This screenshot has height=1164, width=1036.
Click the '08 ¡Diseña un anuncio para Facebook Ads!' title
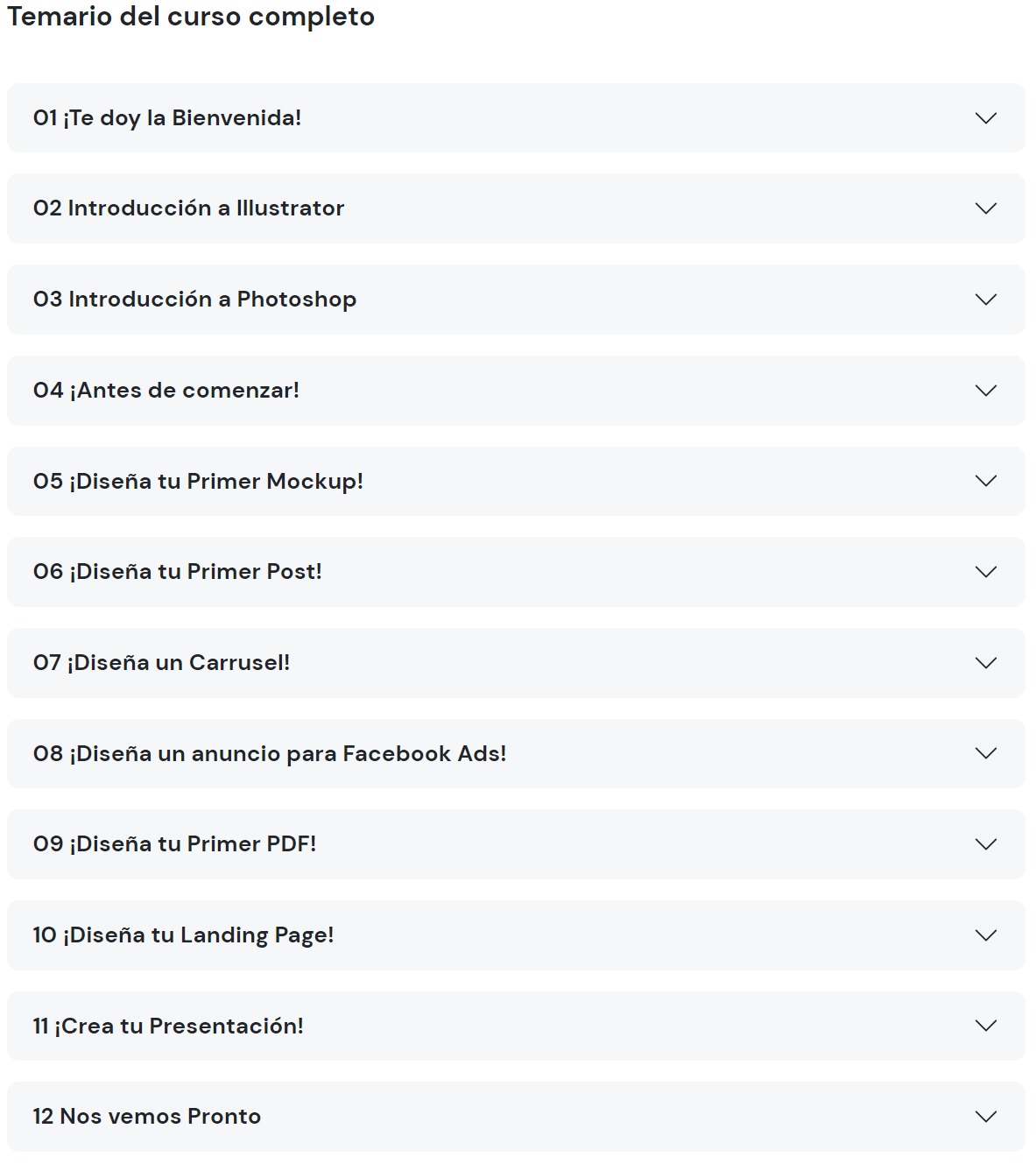coord(270,753)
